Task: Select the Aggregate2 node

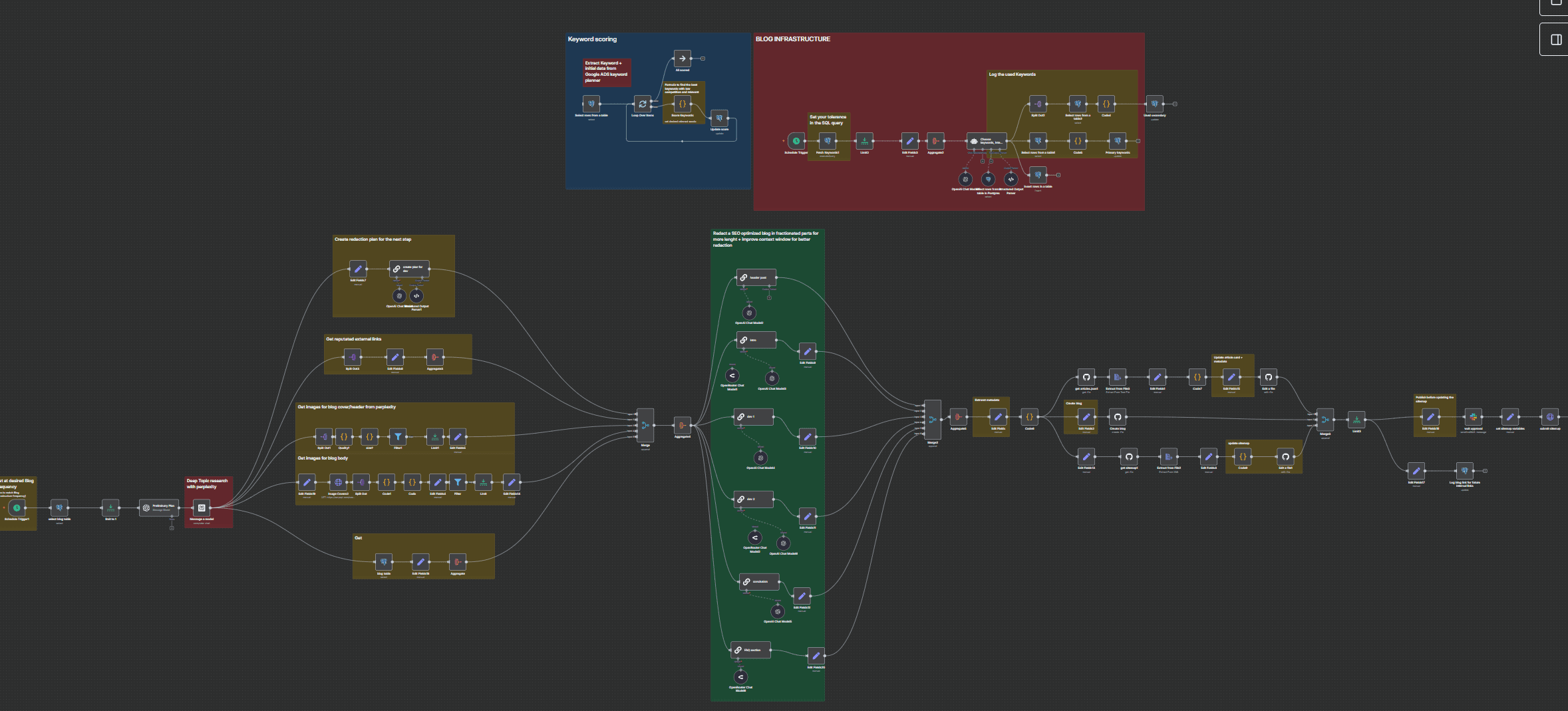Action: [935, 141]
